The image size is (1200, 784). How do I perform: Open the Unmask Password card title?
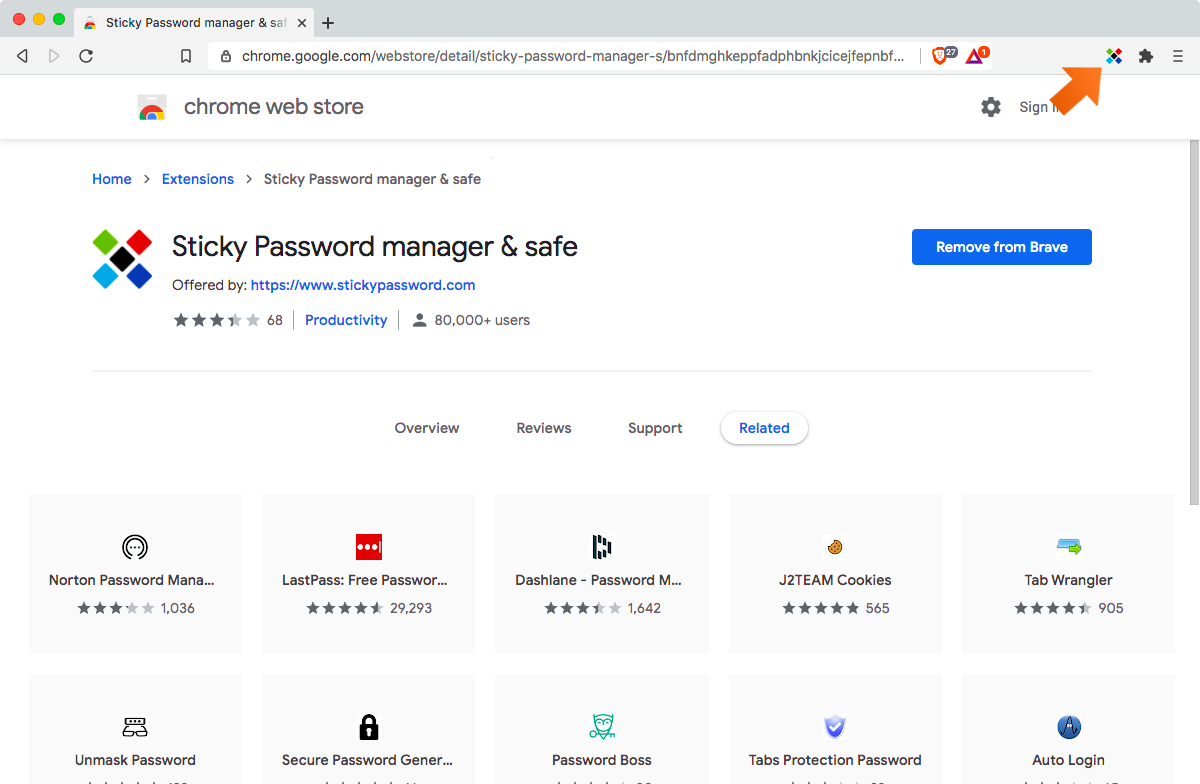[x=135, y=760]
